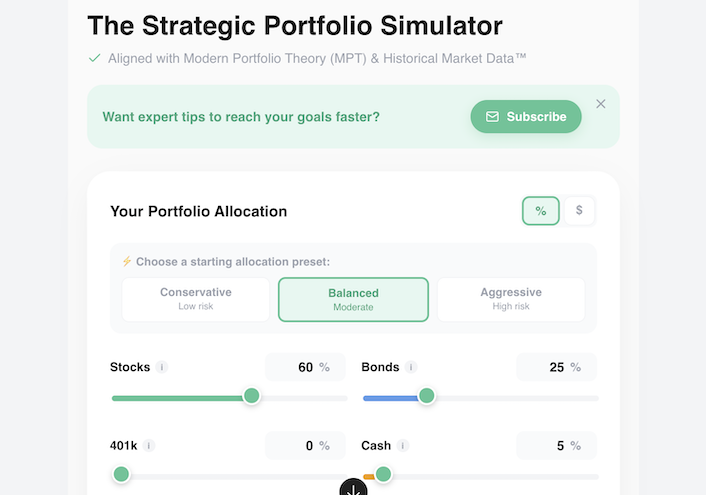Click the Bonds info icon
The width and height of the screenshot is (706, 495).
click(411, 367)
